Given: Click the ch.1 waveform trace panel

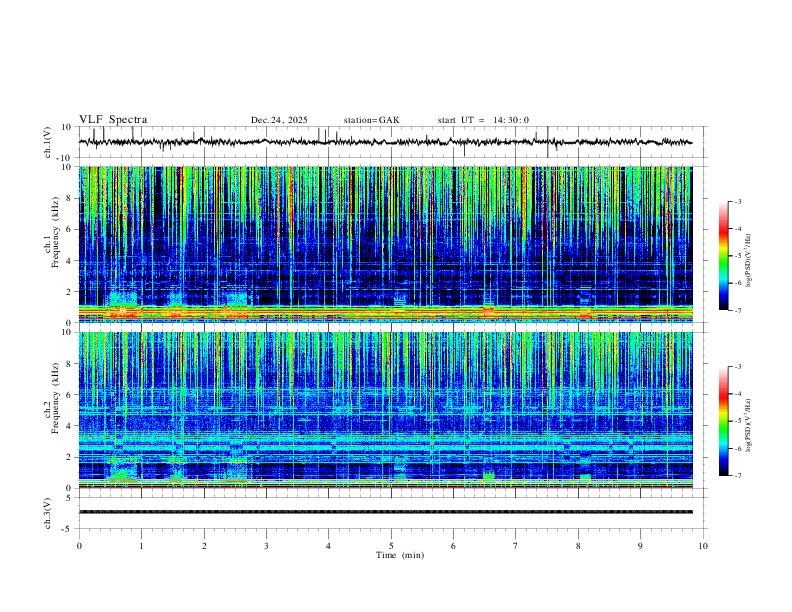Looking at the screenshot, I should [x=392, y=142].
